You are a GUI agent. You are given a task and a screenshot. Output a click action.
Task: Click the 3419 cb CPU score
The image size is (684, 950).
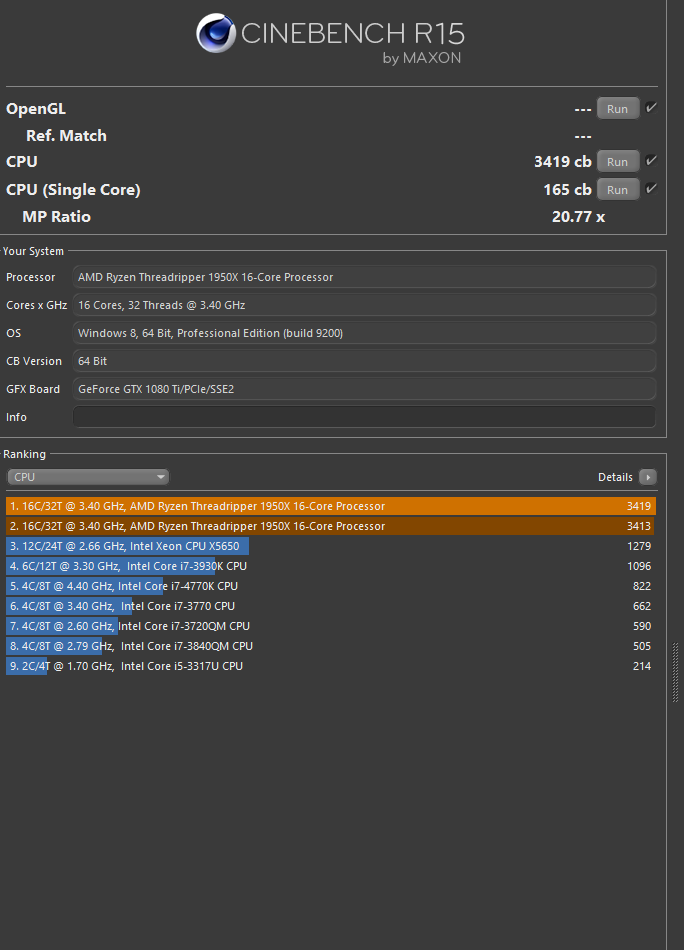[x=562, y=162]
